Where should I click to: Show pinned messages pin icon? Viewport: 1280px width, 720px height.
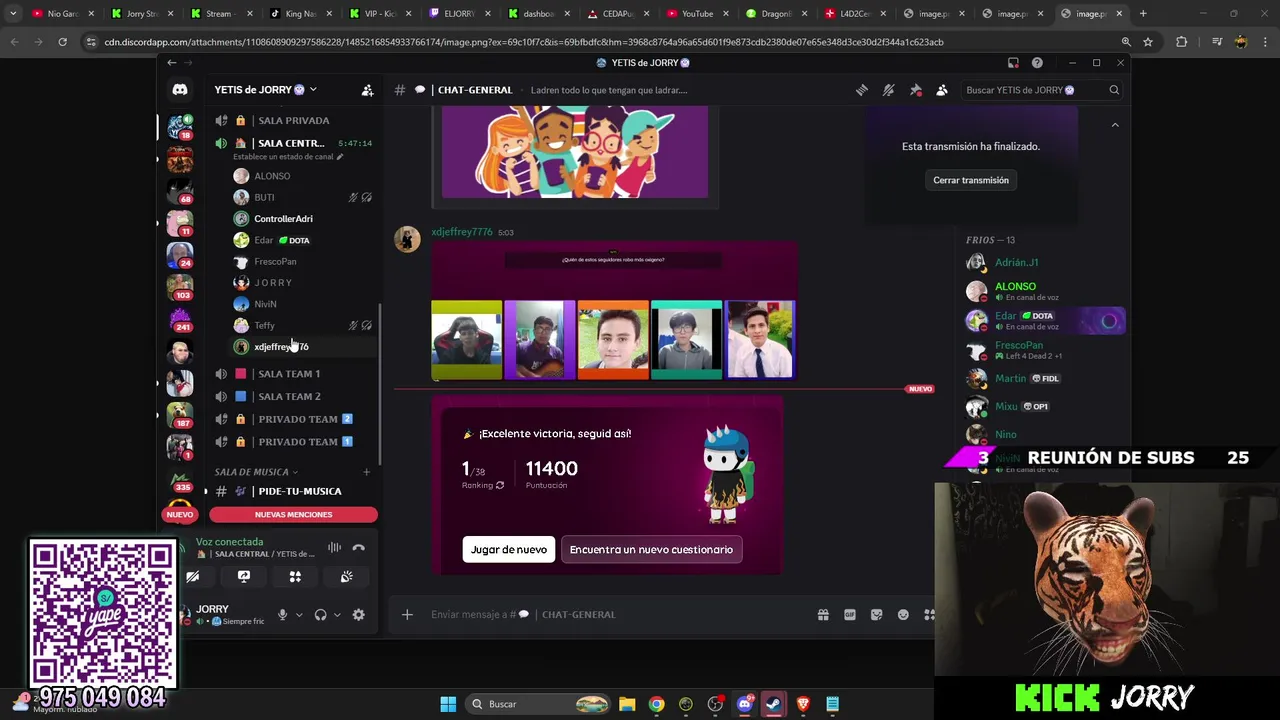click(x=915, y=90)
